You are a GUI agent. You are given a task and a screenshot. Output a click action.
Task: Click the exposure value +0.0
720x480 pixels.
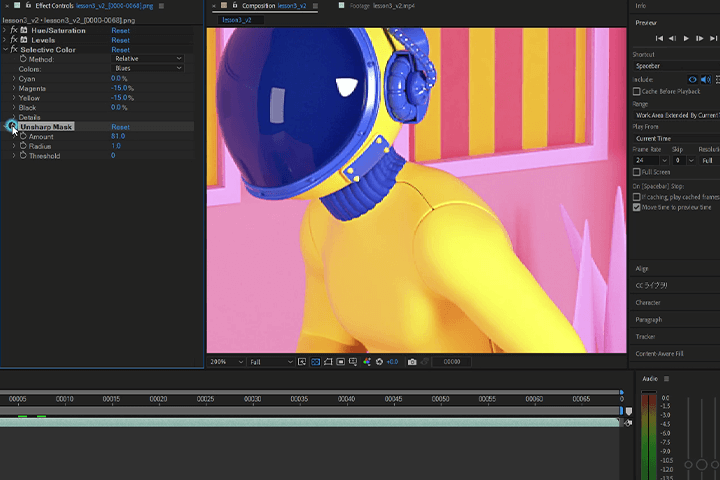click(x=392, y=362)
